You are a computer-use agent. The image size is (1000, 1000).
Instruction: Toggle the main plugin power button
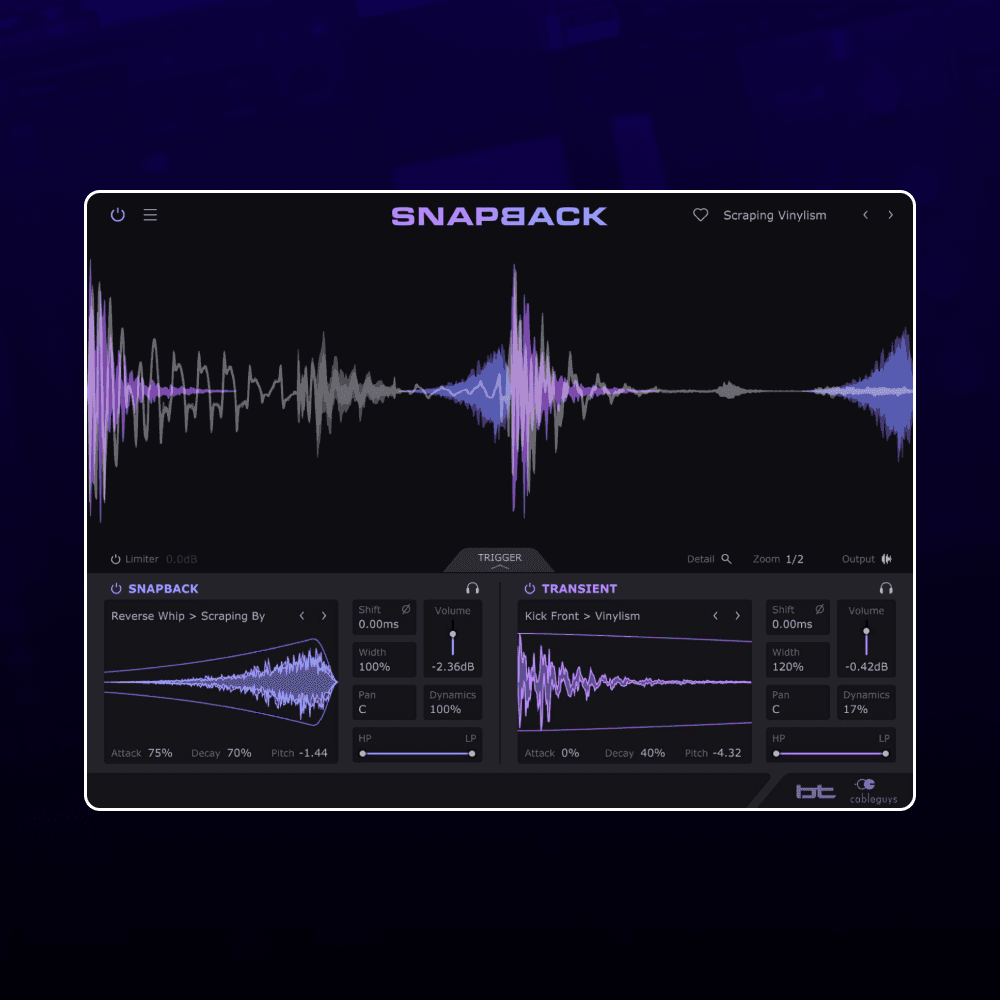(117, 215)
